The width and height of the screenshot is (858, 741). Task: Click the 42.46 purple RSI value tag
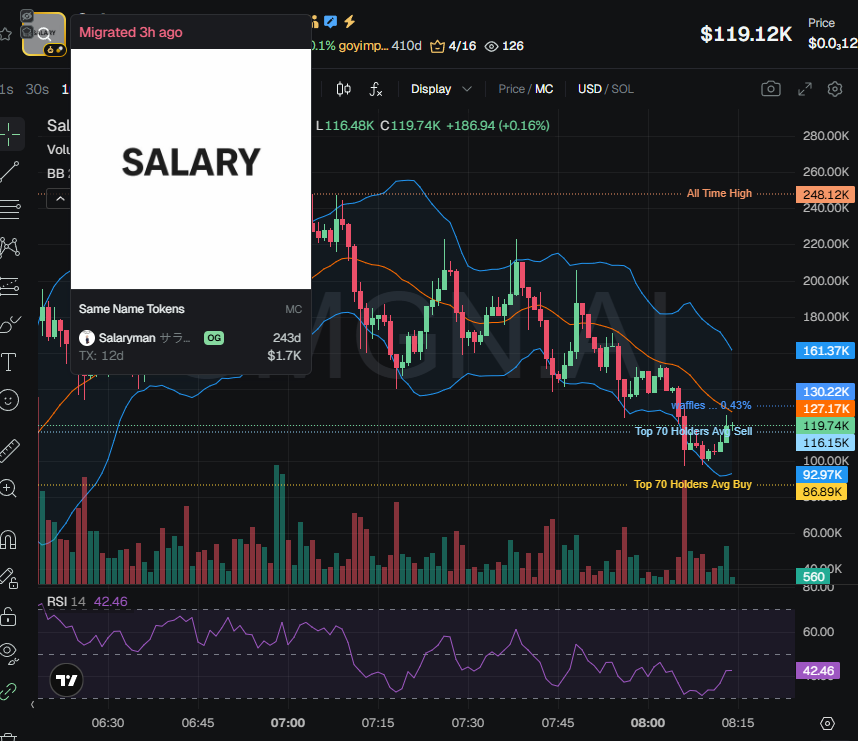point(818,670)
